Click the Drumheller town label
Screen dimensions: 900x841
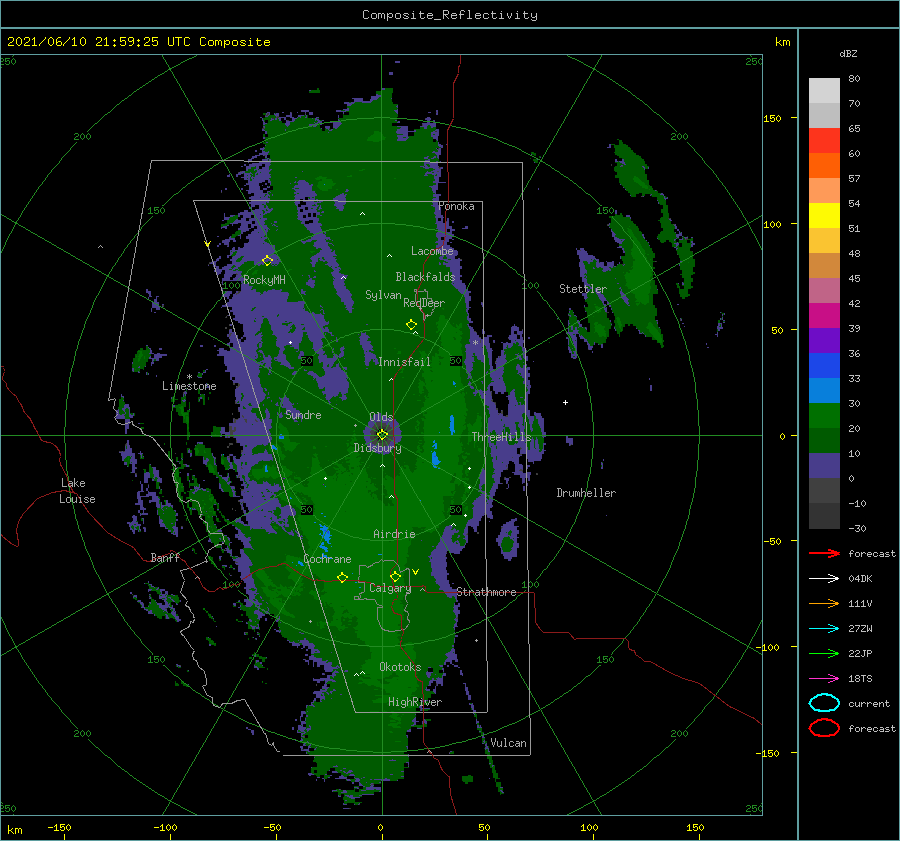click(x=586, y=493)
